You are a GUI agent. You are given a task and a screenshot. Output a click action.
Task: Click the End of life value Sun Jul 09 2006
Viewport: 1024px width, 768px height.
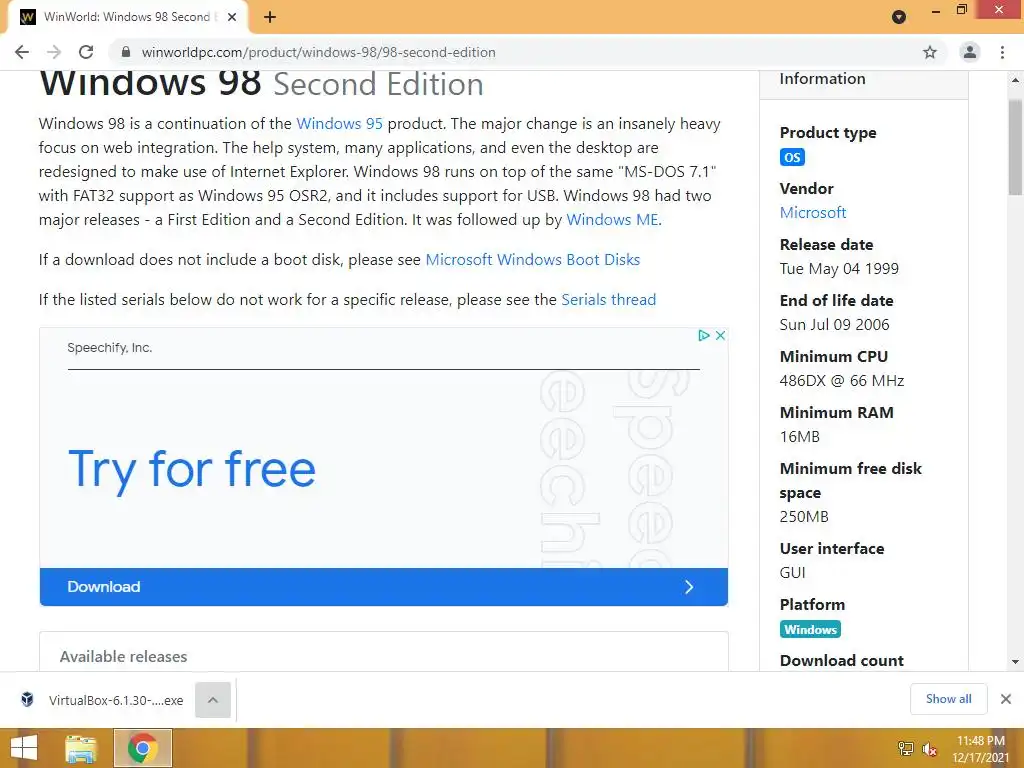[x=835, y=325]
